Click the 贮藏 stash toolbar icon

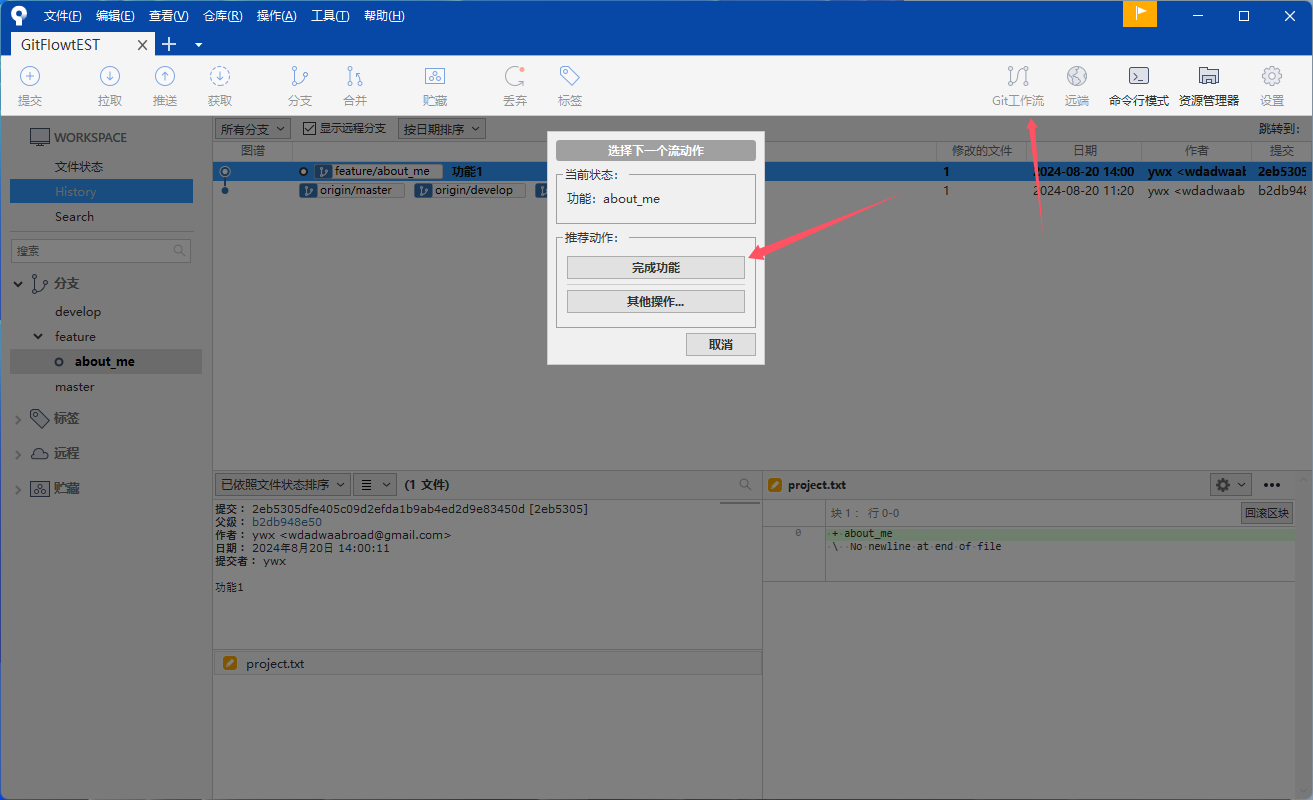tap(434, 77)
